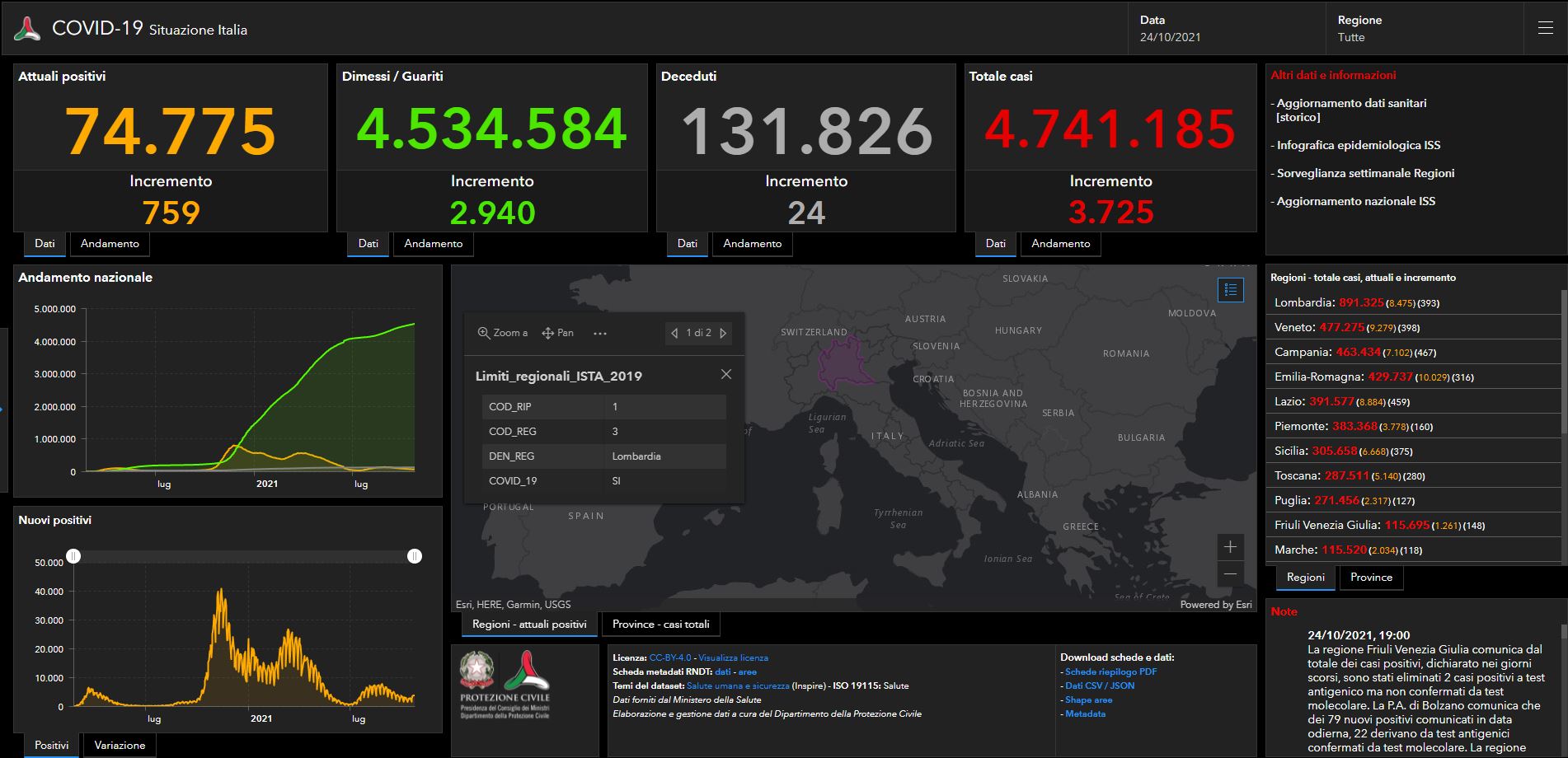Open popup more options ellipsis

[x=600, y=334]
